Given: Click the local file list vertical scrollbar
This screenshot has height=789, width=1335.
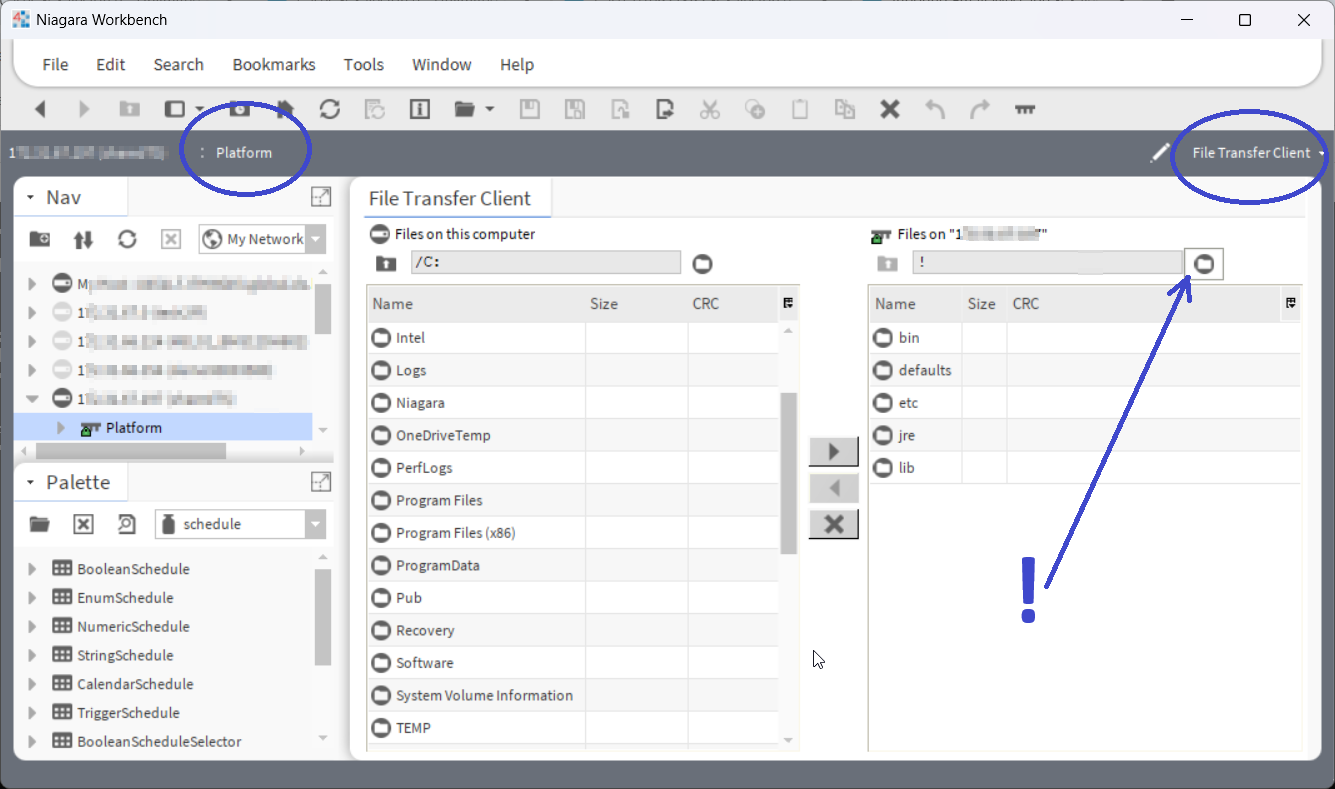Looking at the screenshot, I should point(788,472).
